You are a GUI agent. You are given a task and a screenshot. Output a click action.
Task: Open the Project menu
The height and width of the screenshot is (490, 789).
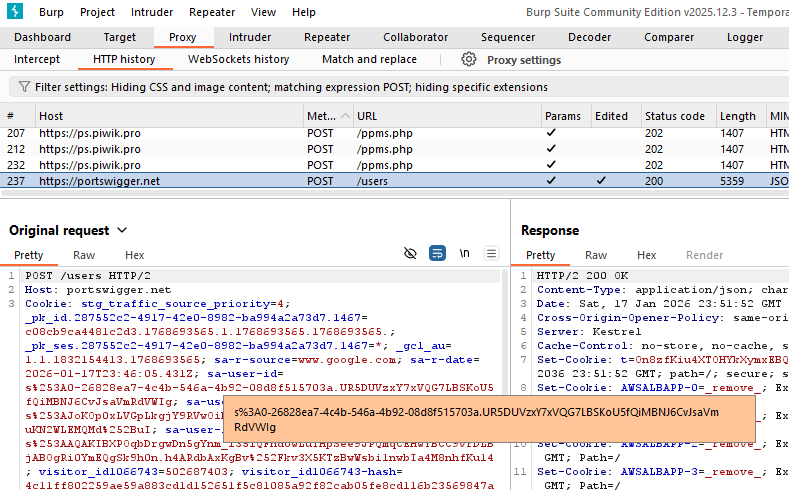[97, 12]
